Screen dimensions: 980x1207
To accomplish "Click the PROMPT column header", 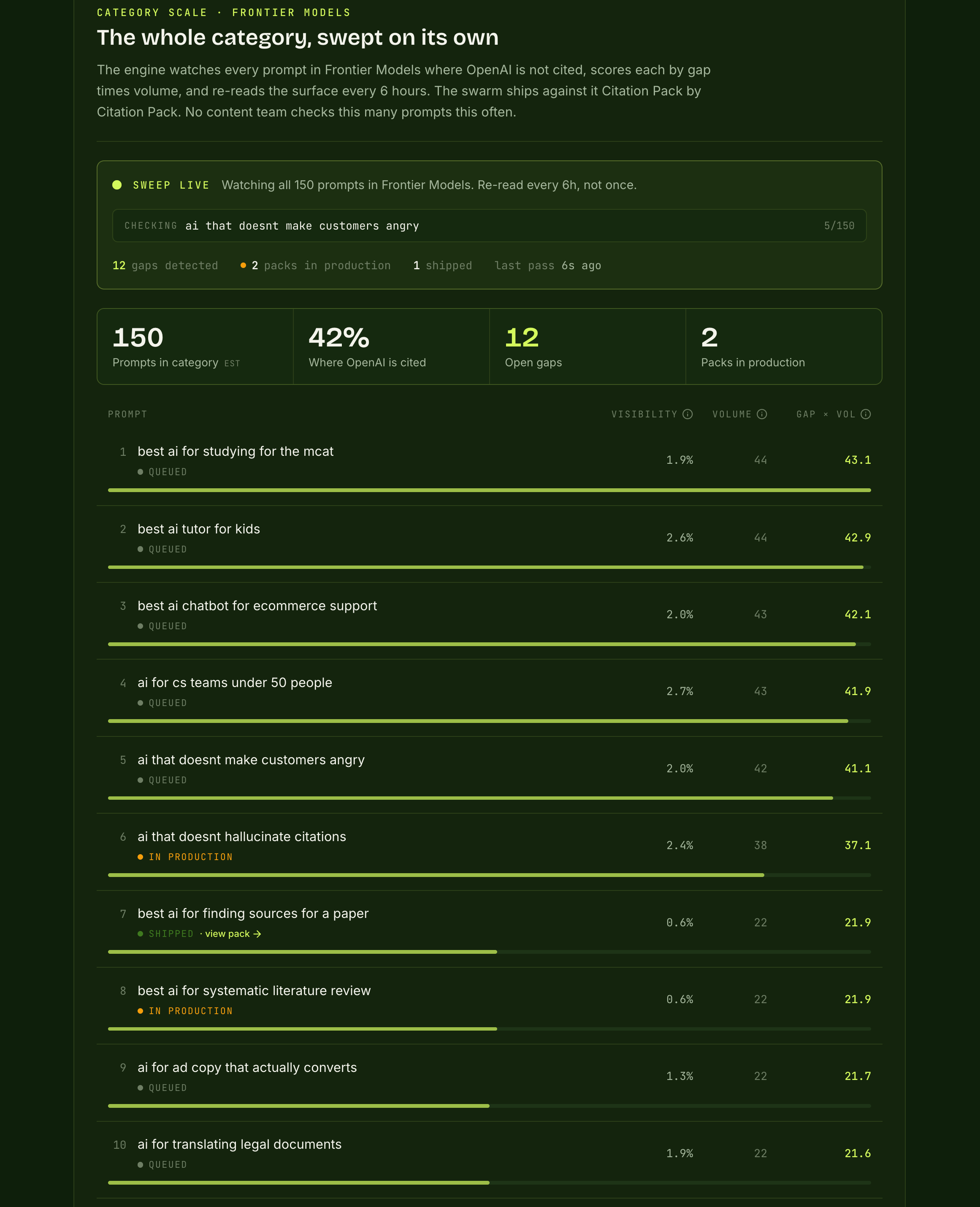I will [127, 414].
